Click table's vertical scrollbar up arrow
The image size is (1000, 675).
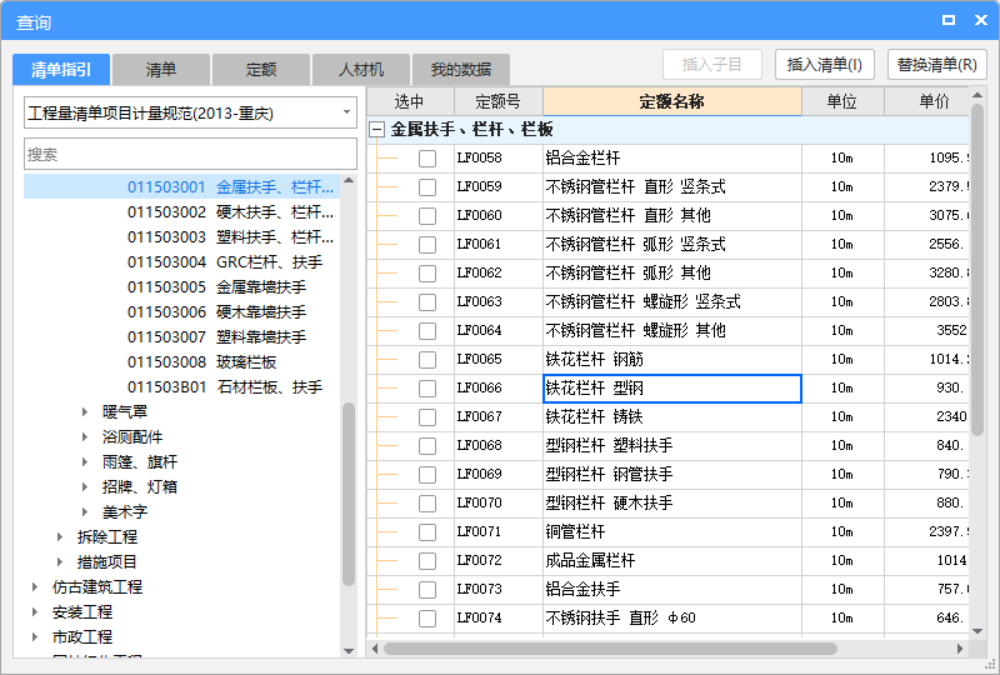977,95
